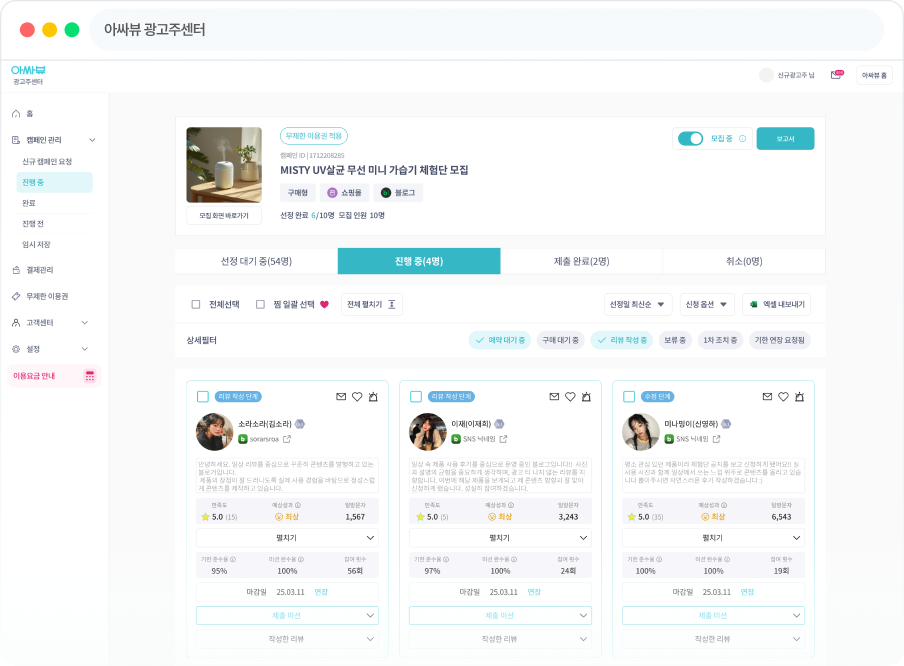
Task: Open 결제관리 via its payment icon
Action: (16, 270)
